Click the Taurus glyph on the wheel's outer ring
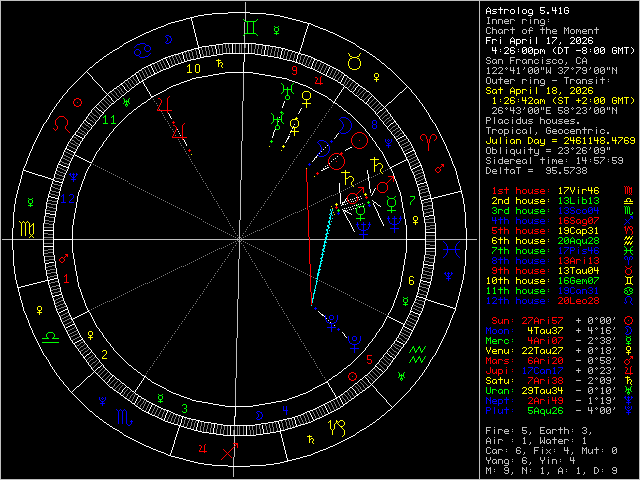This screenshot has width=640, height=480. click(354, 62)
